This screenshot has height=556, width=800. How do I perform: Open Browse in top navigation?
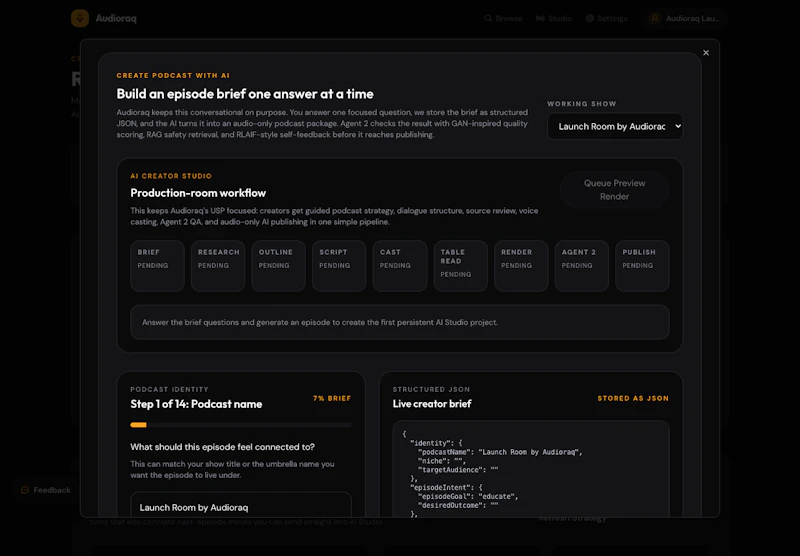point(504,18)
